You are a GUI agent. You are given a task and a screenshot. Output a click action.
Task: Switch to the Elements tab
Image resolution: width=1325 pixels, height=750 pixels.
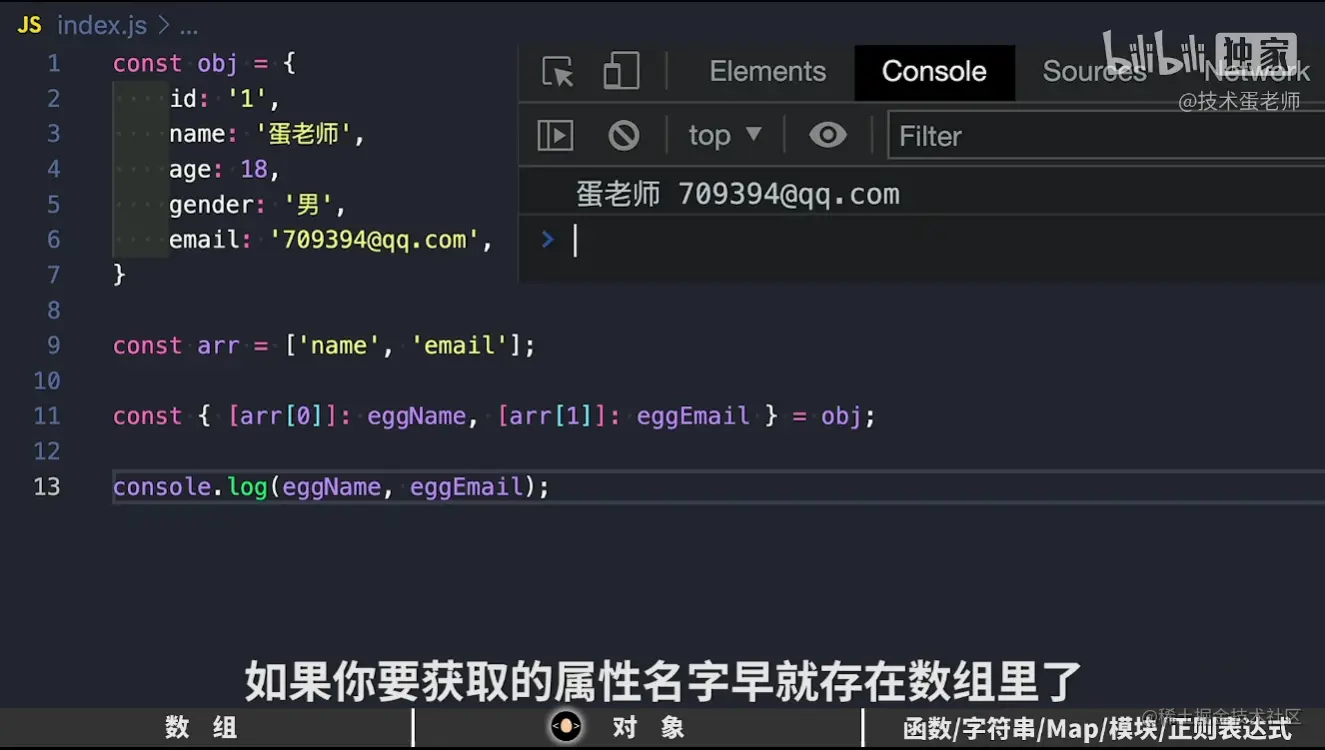click(x=767, y=71)
